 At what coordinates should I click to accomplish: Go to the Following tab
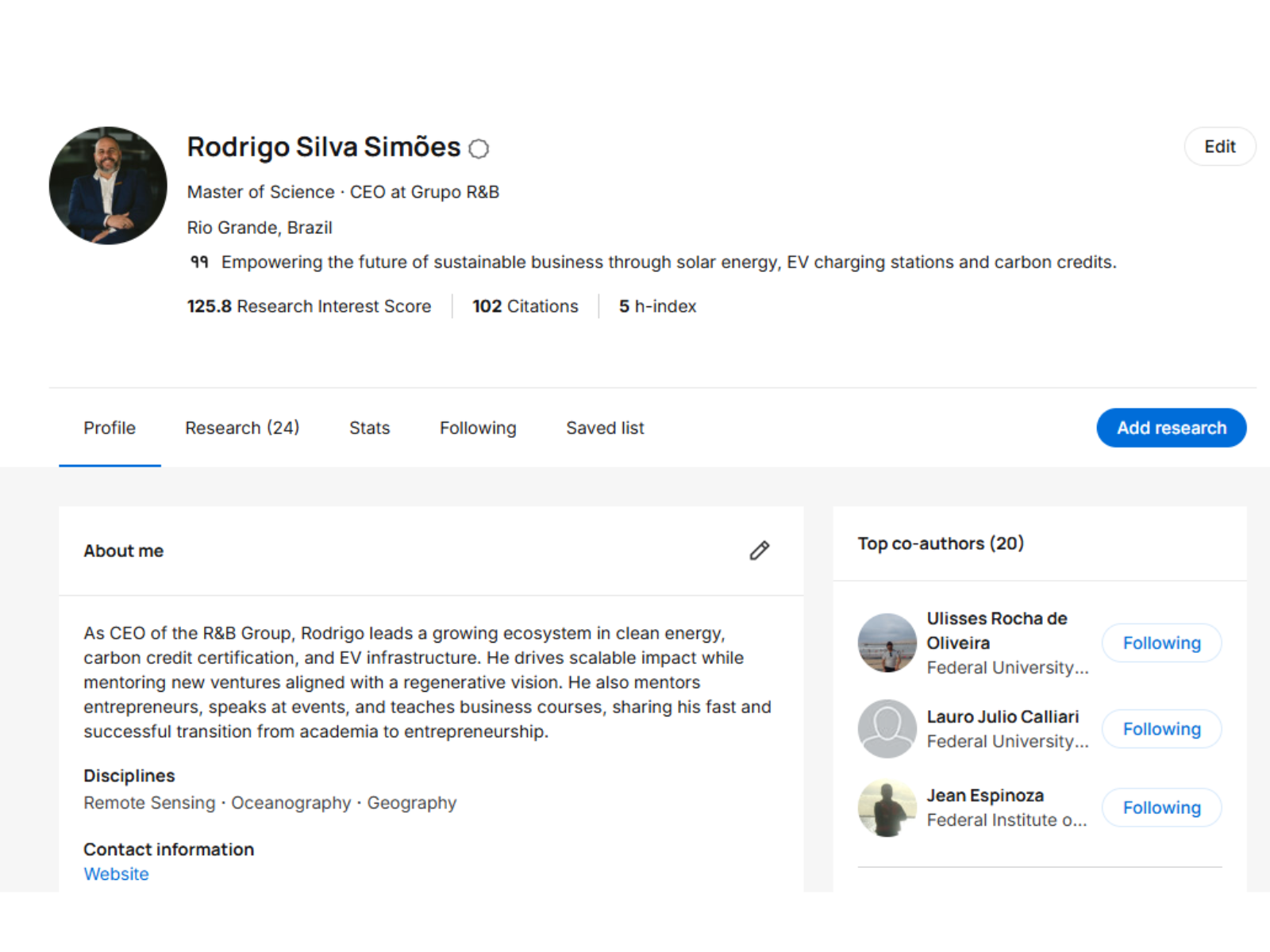pos(478,428)
